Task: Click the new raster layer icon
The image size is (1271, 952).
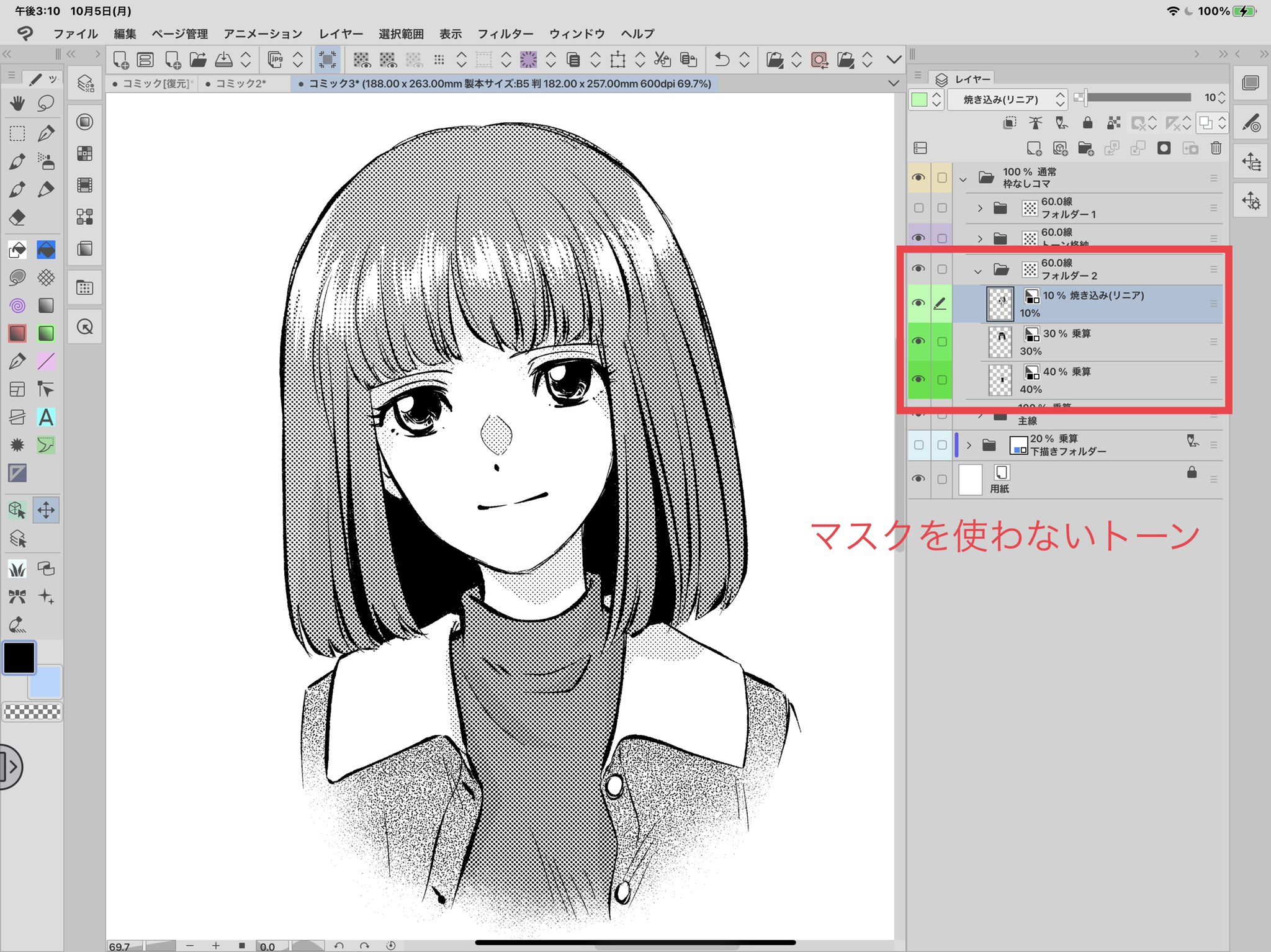Action: click(x=1034, y=148)
